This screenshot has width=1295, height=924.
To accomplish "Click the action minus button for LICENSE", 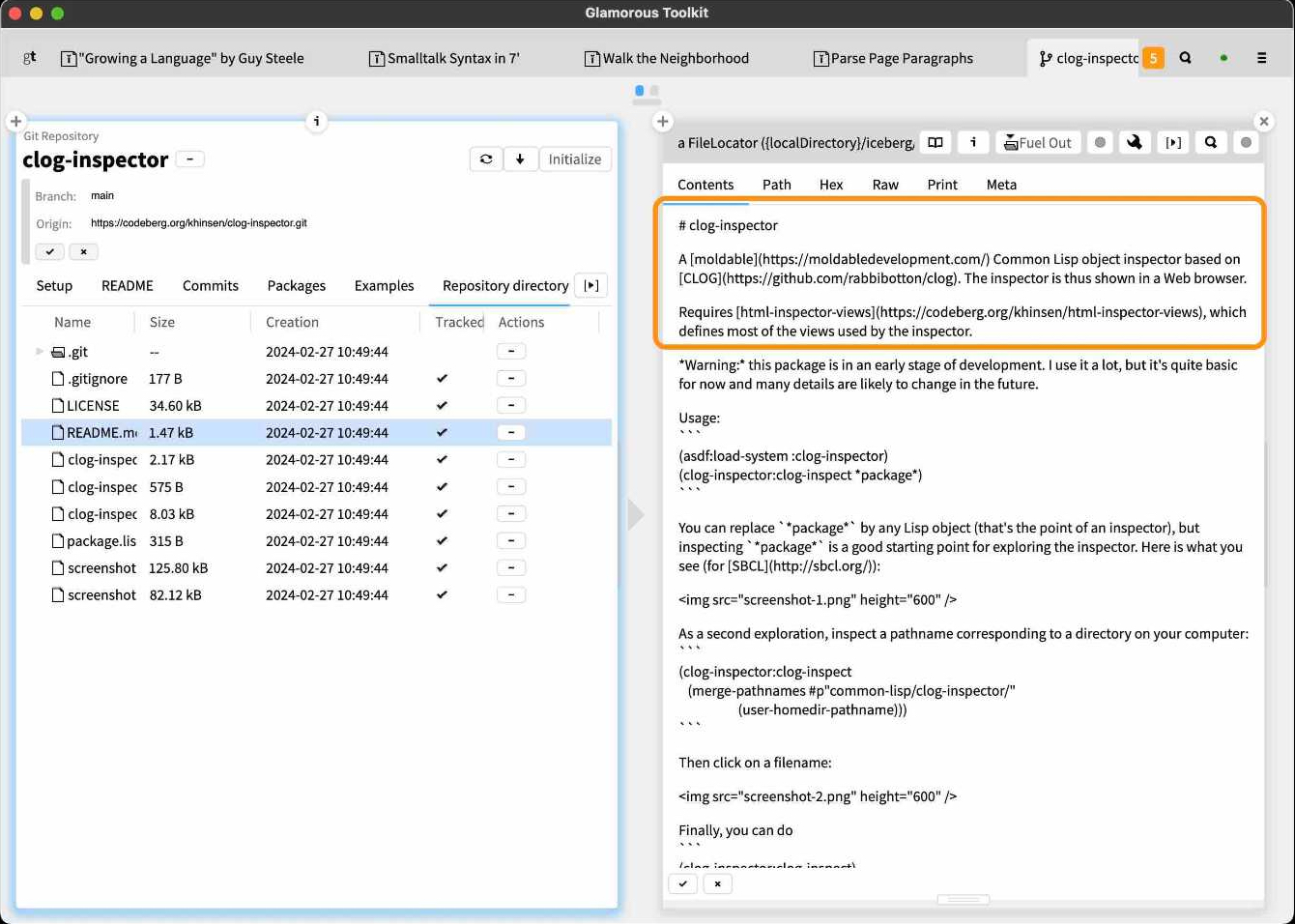I will click(x=511, y=405).
